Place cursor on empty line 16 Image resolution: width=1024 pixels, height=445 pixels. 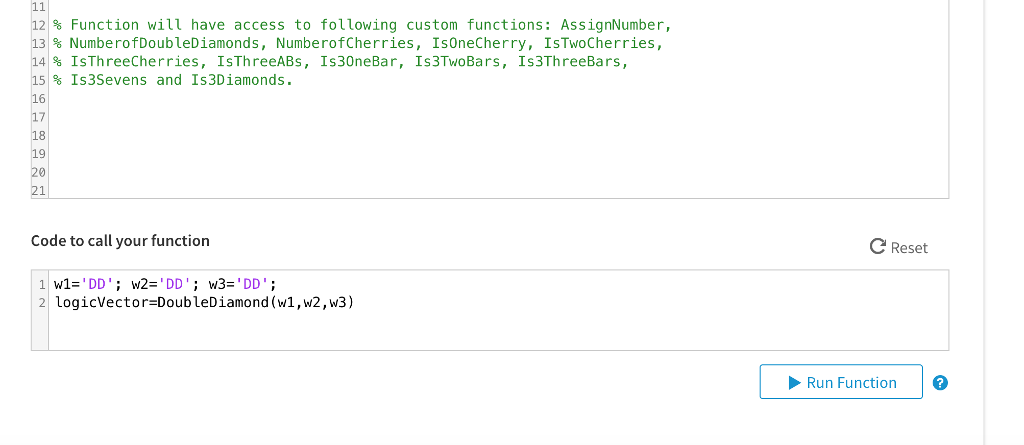pos(496,99)
